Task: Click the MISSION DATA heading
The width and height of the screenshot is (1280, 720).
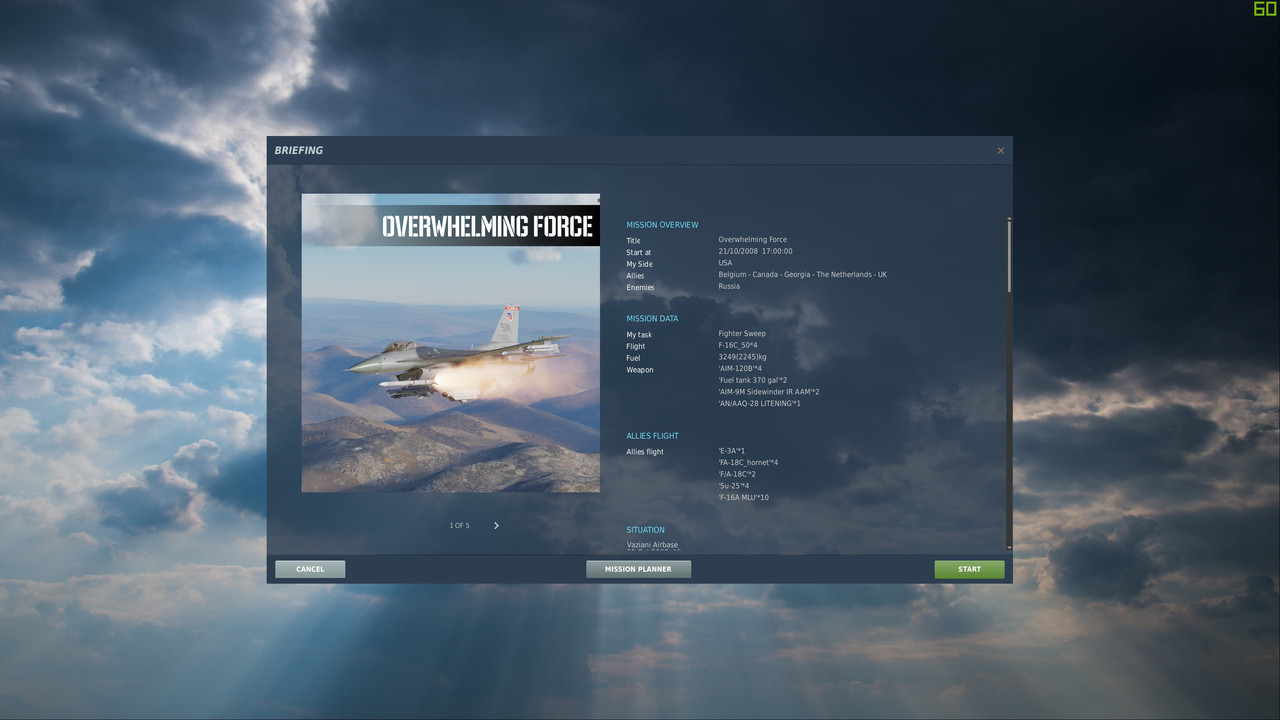Action: [x=652, y=319]
